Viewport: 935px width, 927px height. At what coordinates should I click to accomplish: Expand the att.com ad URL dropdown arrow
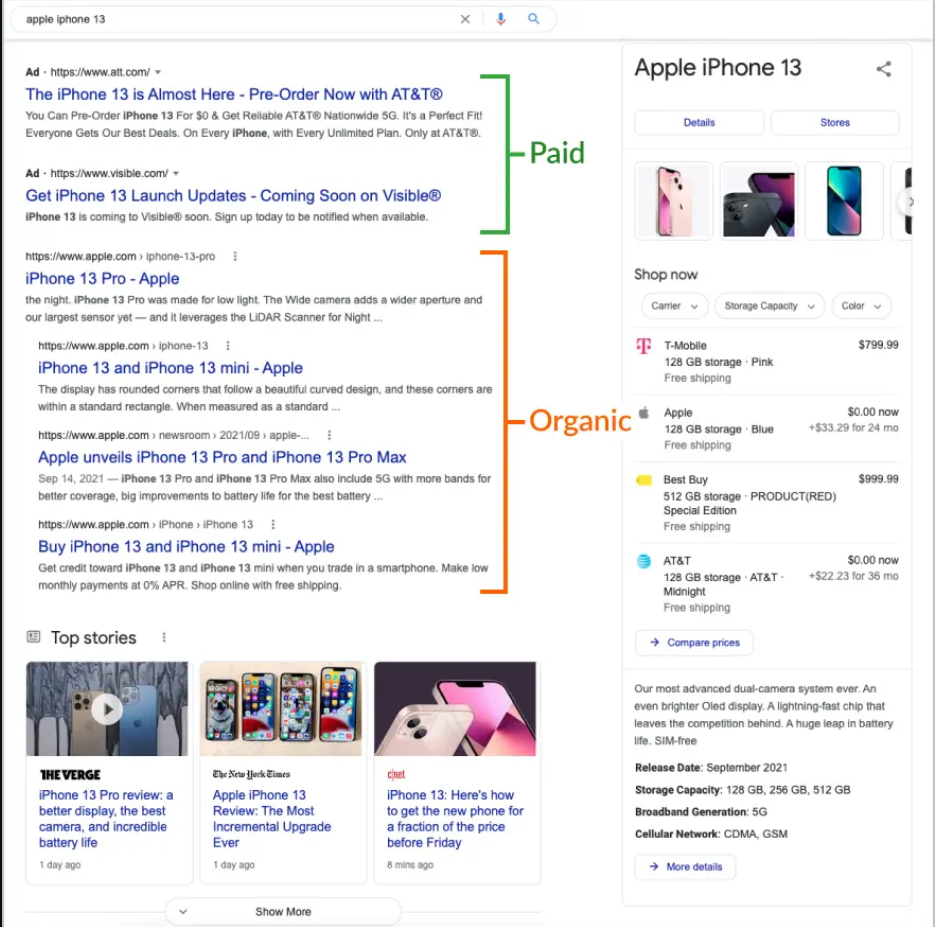[158, 73]
